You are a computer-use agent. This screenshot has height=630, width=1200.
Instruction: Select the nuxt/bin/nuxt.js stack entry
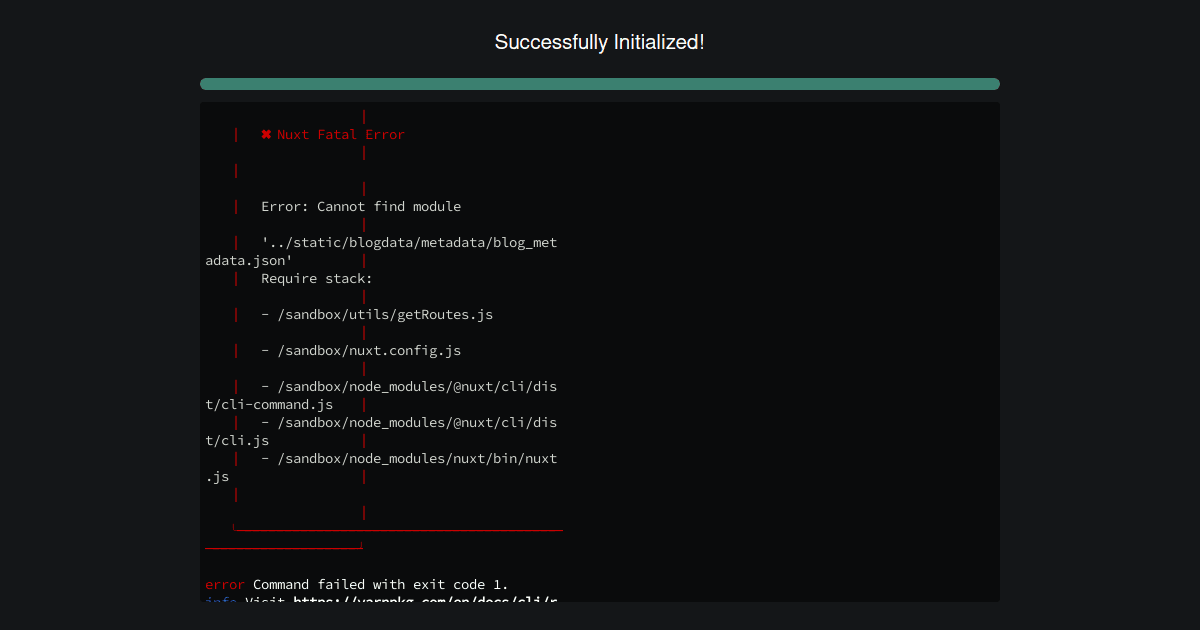tap(409, 459)
